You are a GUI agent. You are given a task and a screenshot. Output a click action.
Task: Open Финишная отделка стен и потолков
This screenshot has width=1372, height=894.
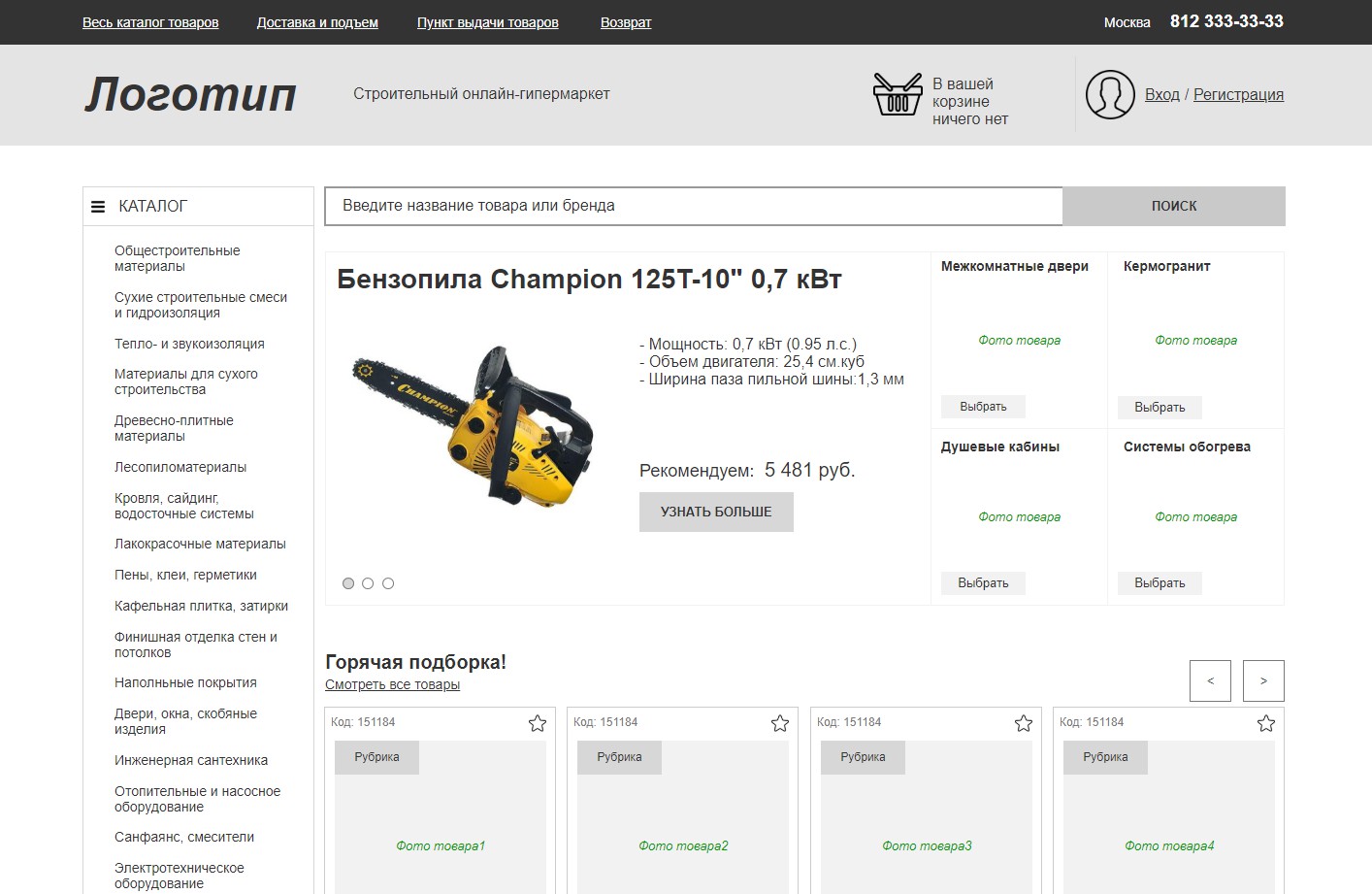(x=196, y=645)
